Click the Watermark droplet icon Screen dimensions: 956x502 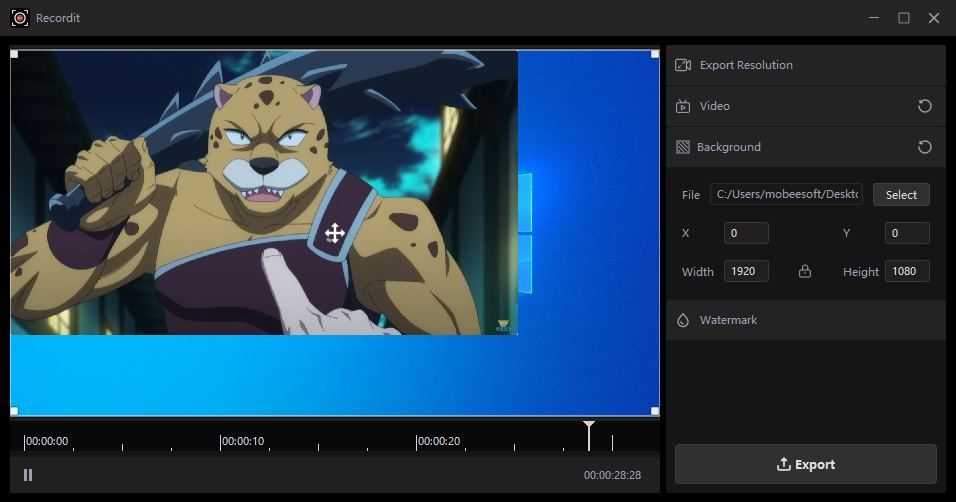683,320
